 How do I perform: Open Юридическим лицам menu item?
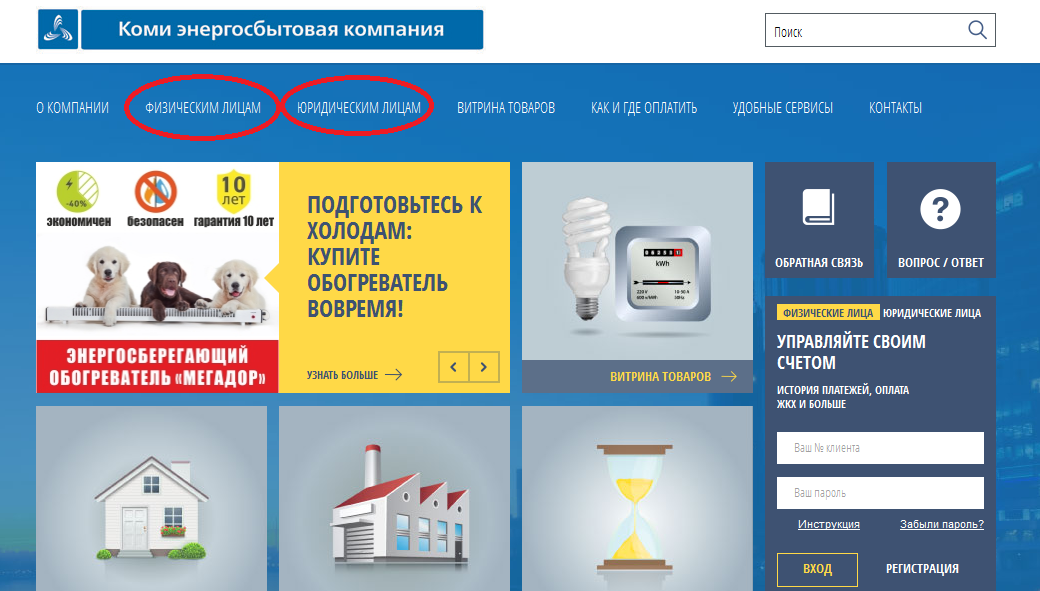(x=358, y=108)
